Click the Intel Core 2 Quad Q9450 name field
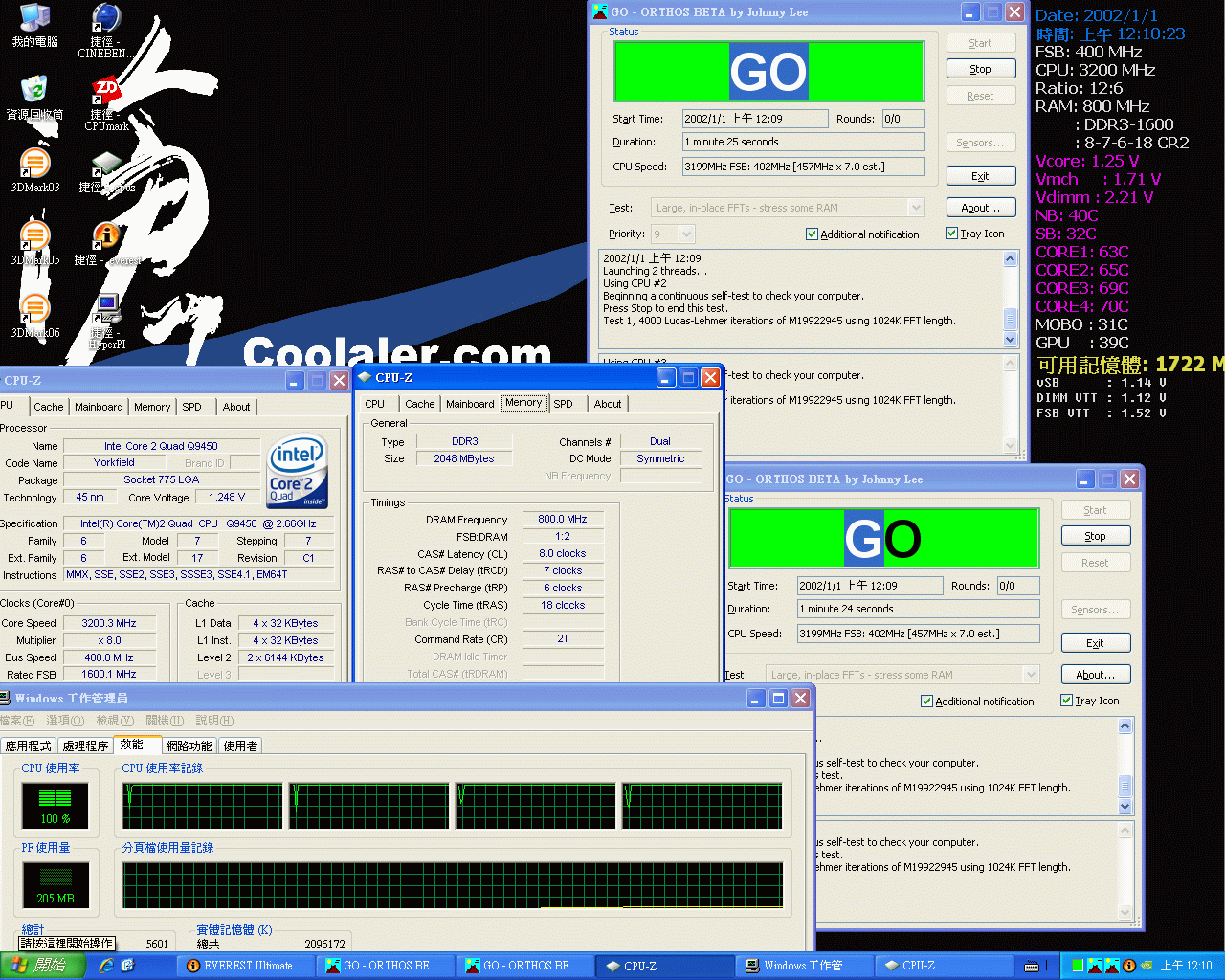The height and width of the screenshot is (980, 1225). click(161, 446)
